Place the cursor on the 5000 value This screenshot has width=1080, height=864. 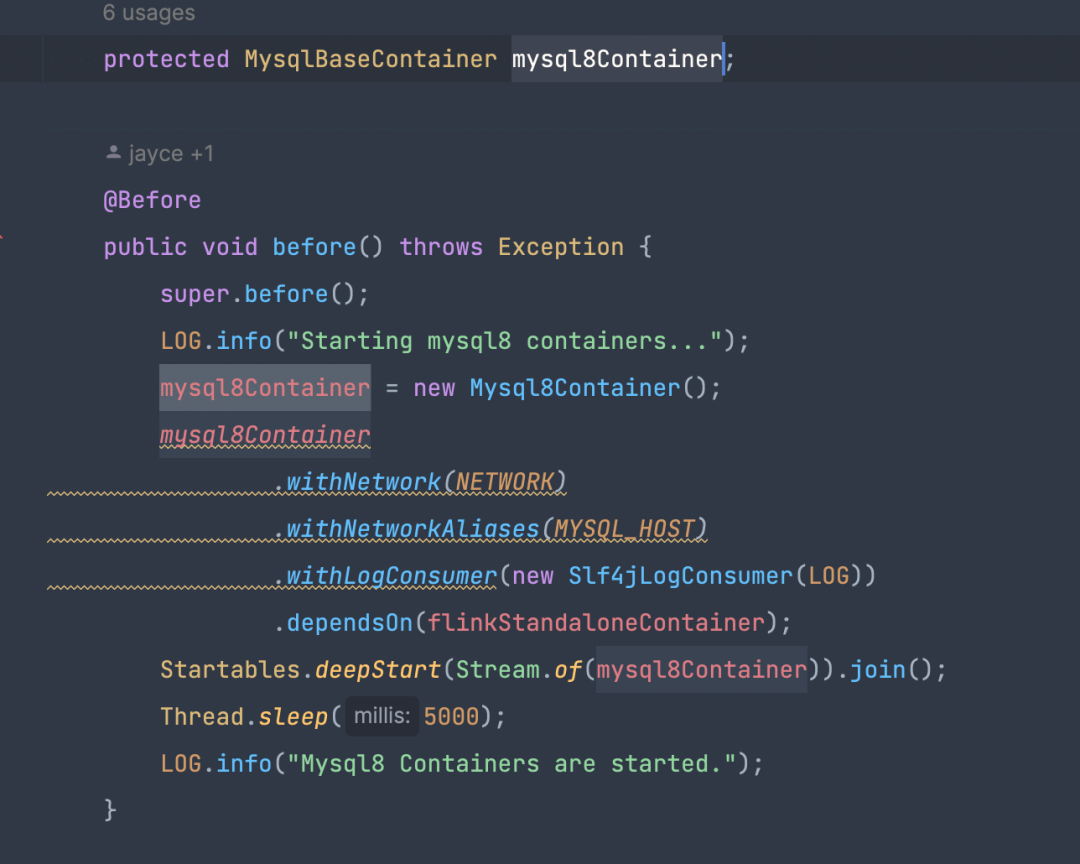(x=451, y=717)
